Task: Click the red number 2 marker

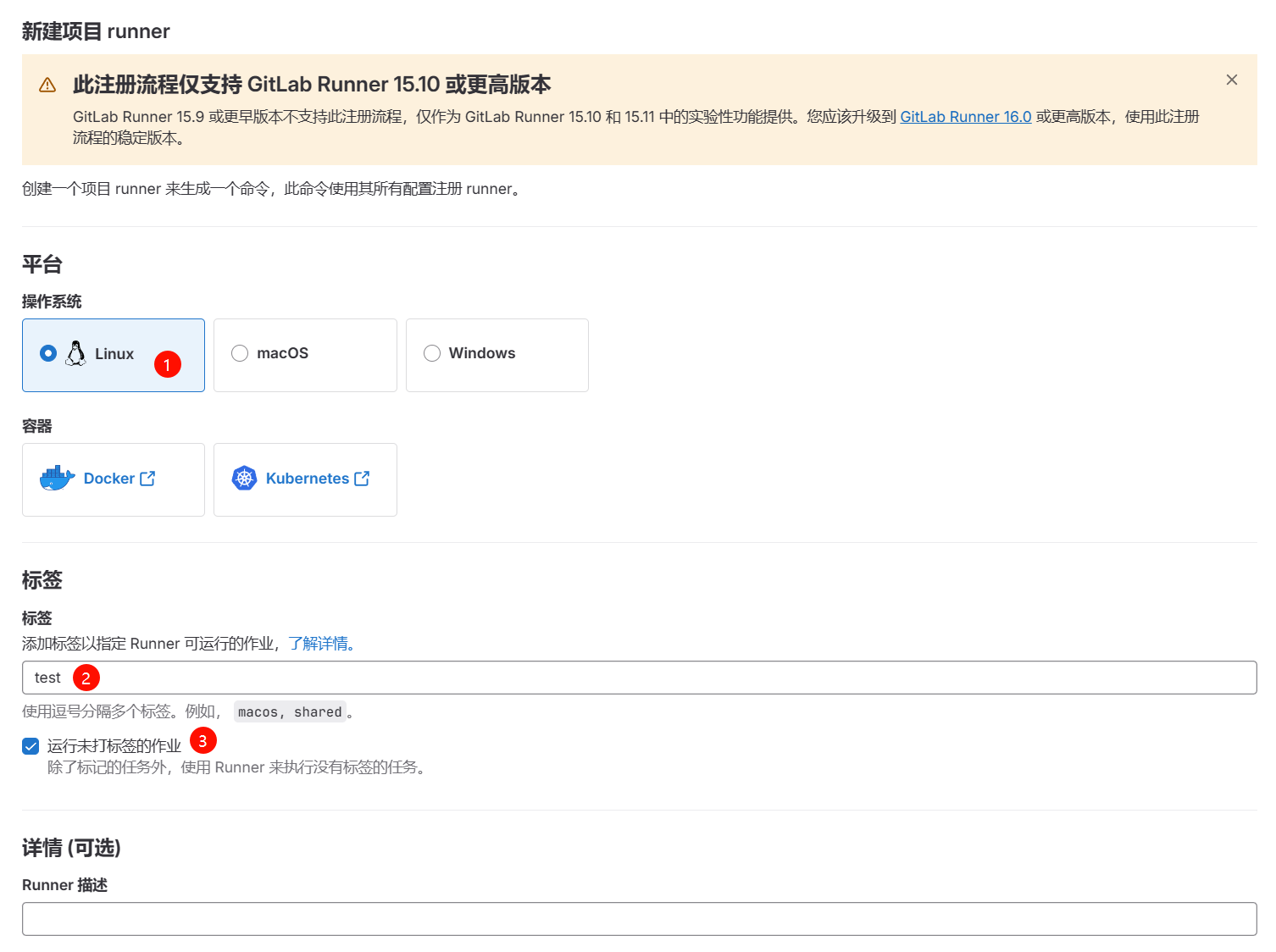Action: (x=86, y=678)
